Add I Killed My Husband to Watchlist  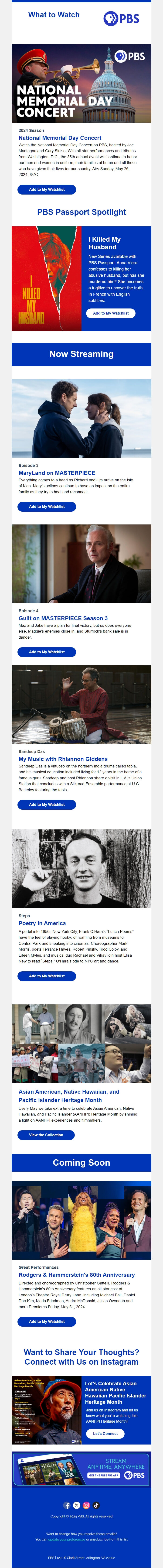111,313
